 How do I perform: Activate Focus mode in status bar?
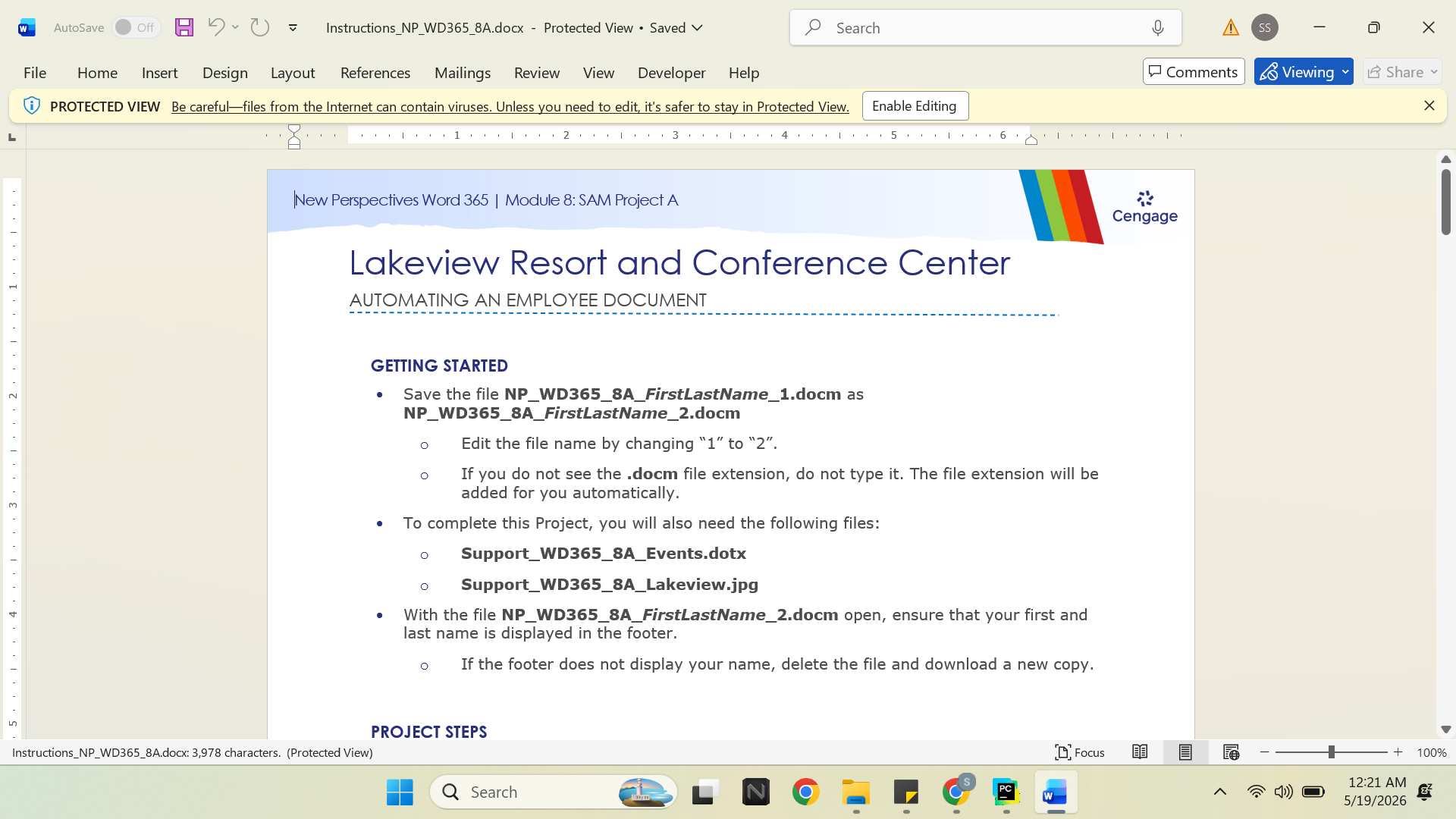[1080, 752]
